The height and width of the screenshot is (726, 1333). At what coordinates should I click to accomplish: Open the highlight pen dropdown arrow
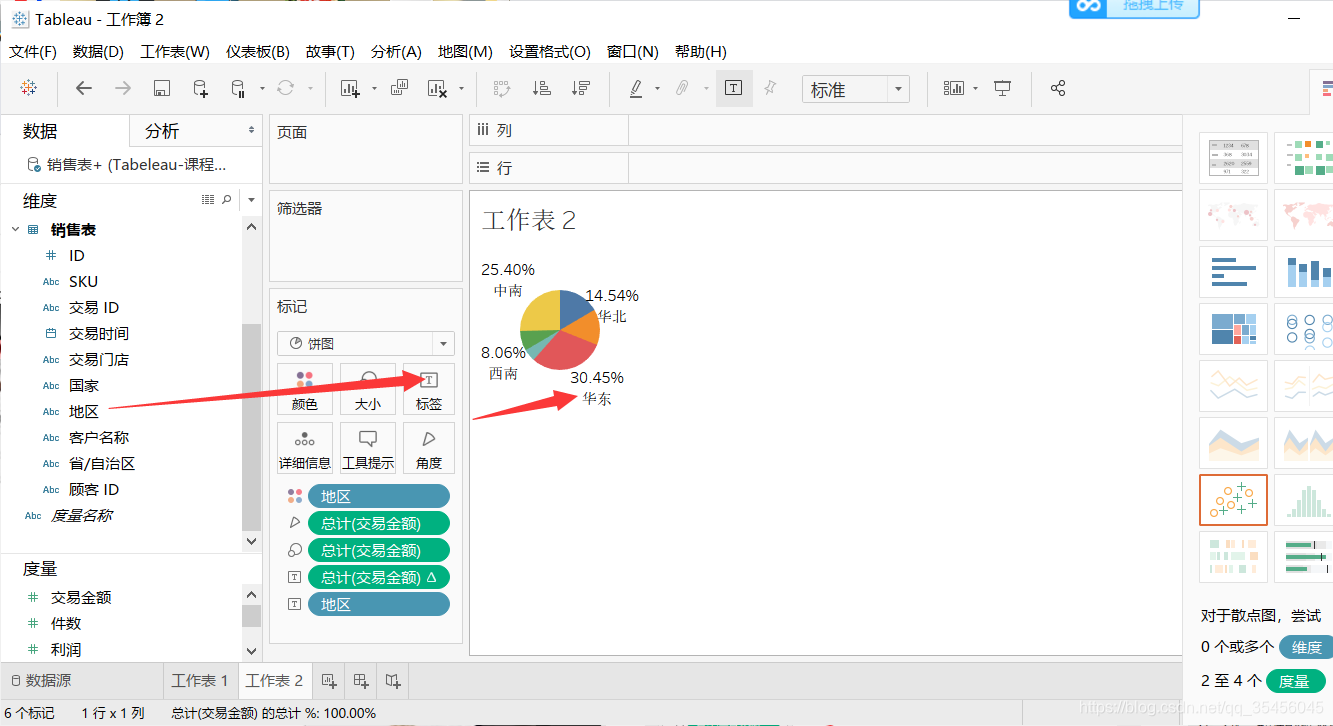click(657, 88)
